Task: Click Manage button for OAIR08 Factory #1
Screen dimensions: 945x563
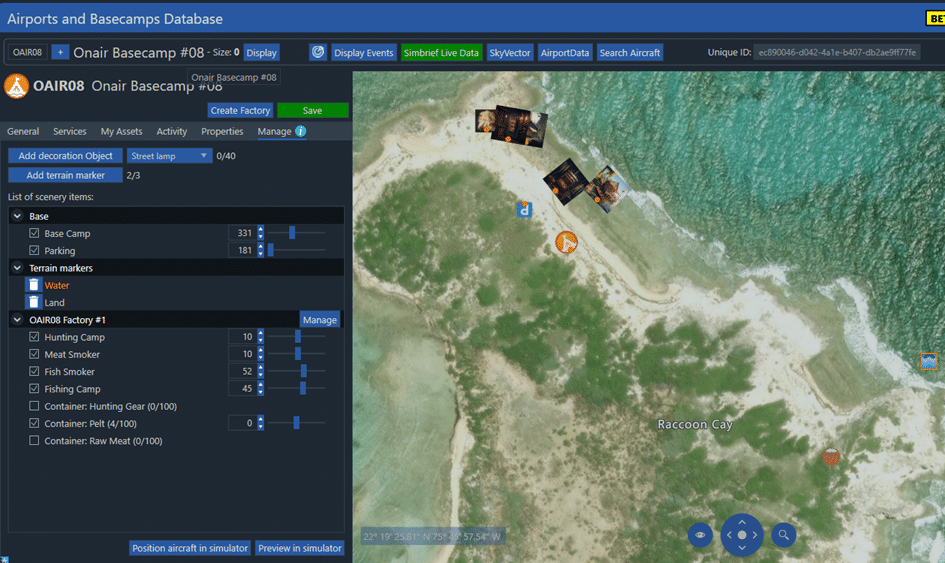Action: (320, 319)
